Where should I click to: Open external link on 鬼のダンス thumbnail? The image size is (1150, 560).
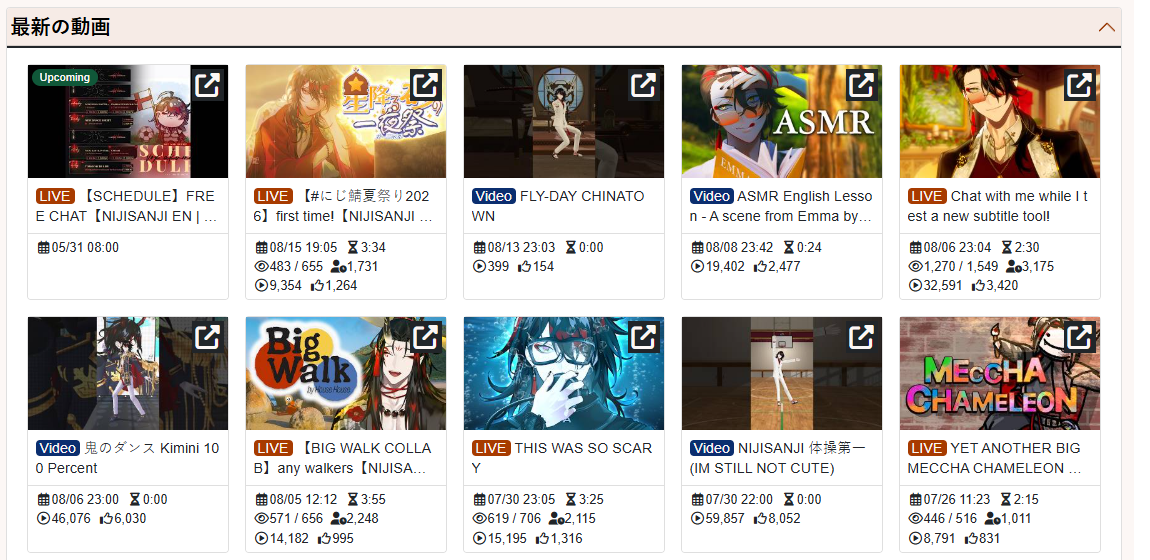pyautogui.click(x=208, y=337)
